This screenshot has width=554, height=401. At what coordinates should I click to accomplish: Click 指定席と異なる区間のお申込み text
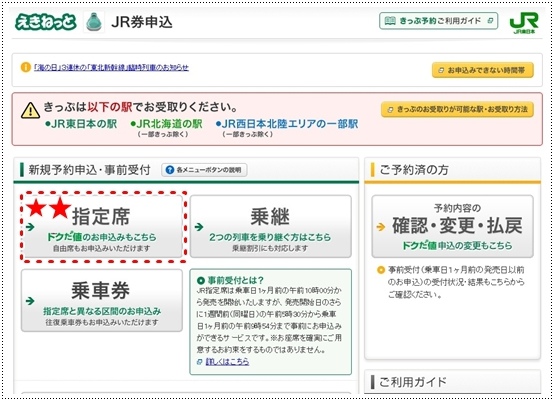click(x=102, y=311)
